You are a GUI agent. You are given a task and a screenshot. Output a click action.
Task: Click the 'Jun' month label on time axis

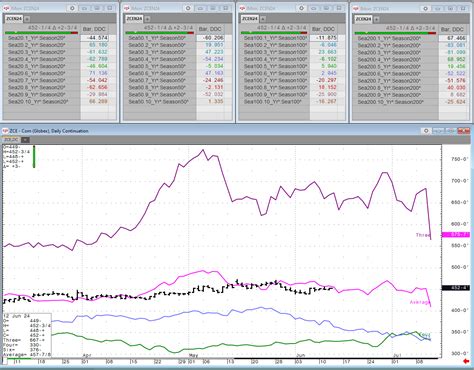300,355
